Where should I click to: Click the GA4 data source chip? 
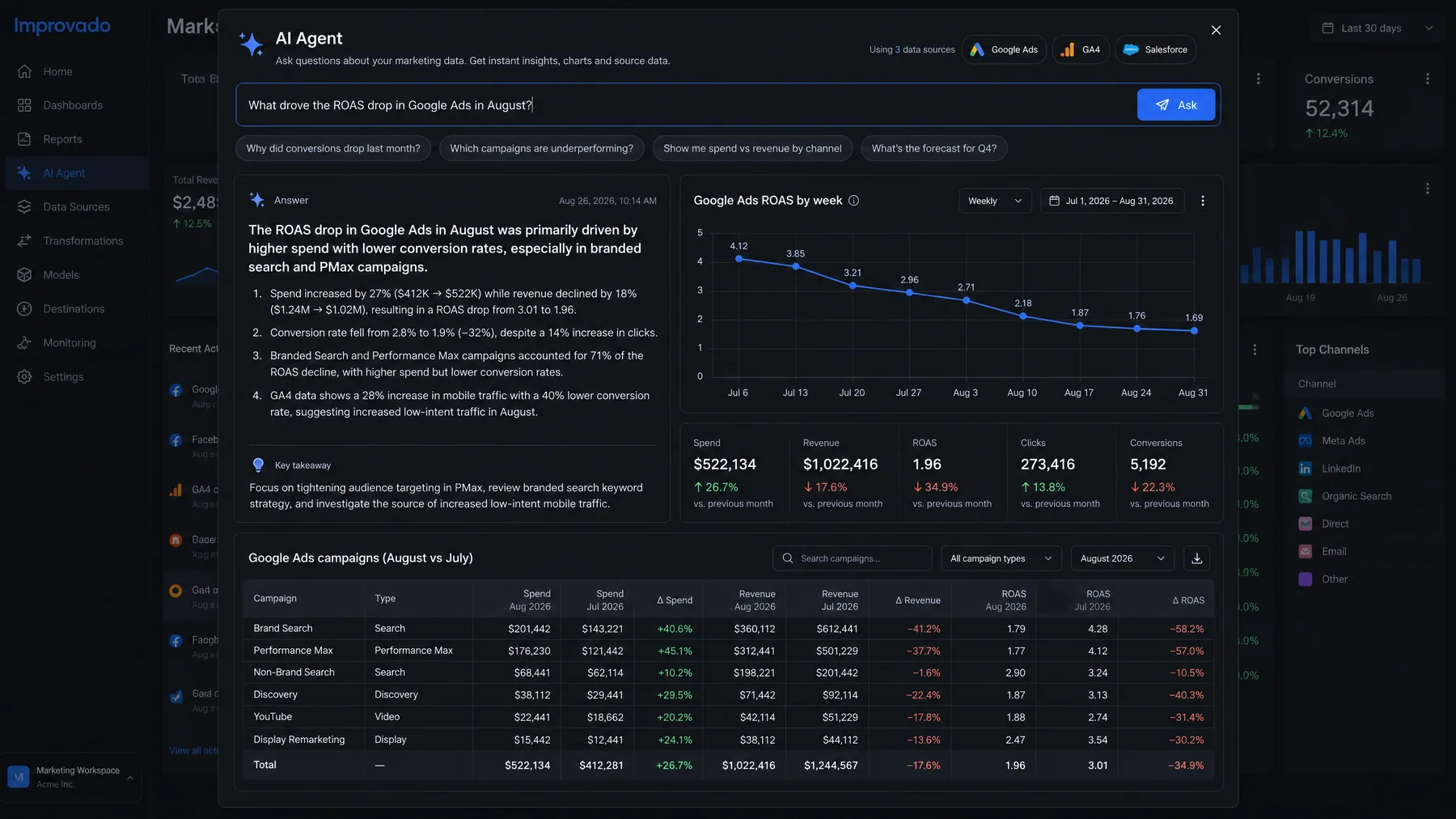pyautogui.click(x=1080, y=49)
